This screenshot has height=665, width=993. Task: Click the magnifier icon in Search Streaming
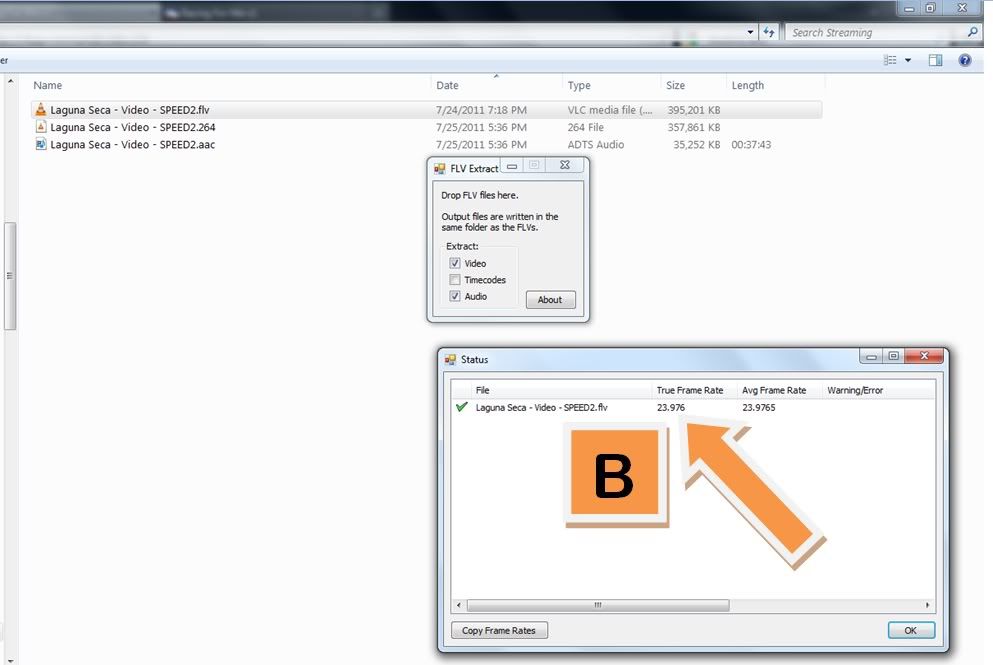[x=973, y=32]
